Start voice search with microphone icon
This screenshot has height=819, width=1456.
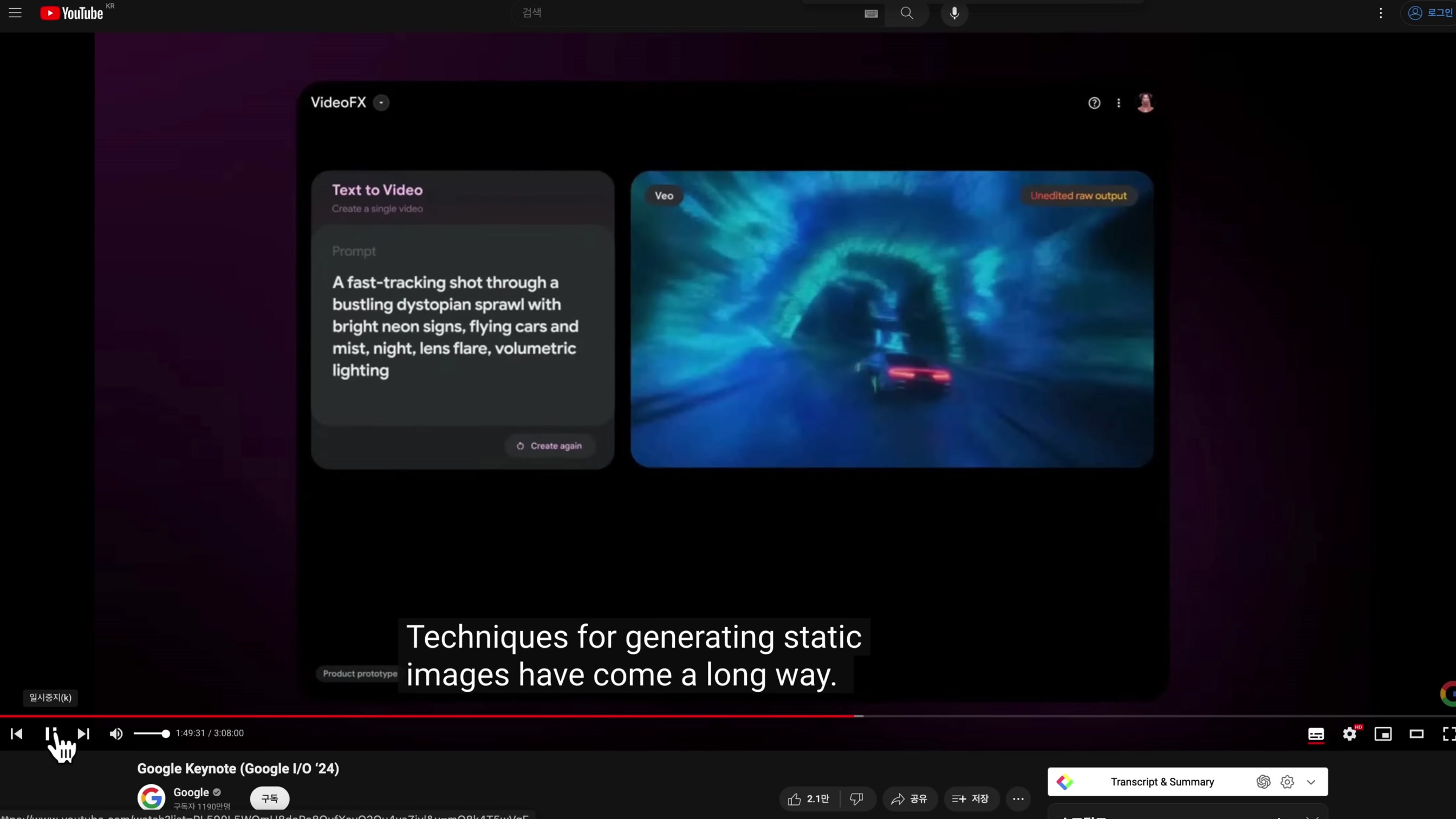[x=954, y=12]
